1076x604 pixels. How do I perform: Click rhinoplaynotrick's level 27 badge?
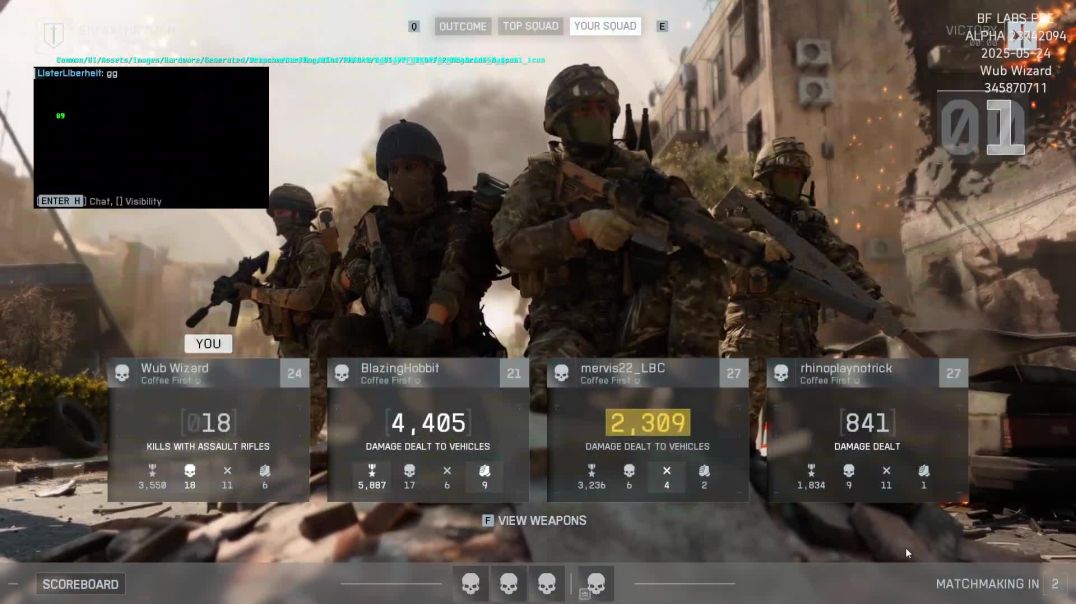(x=953, y=373)
